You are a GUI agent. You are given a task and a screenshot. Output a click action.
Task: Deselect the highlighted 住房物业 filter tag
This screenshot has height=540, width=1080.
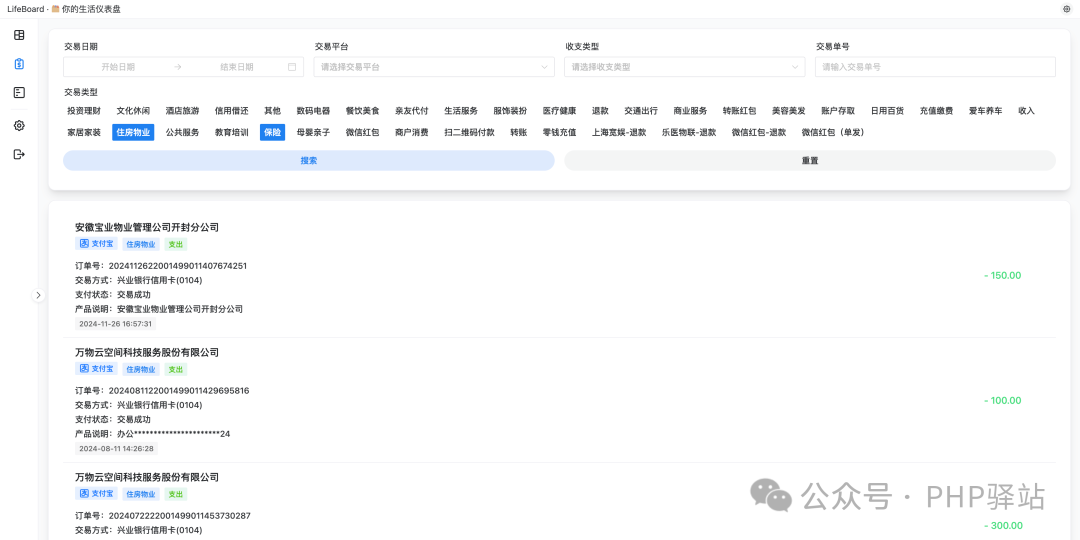133,132
